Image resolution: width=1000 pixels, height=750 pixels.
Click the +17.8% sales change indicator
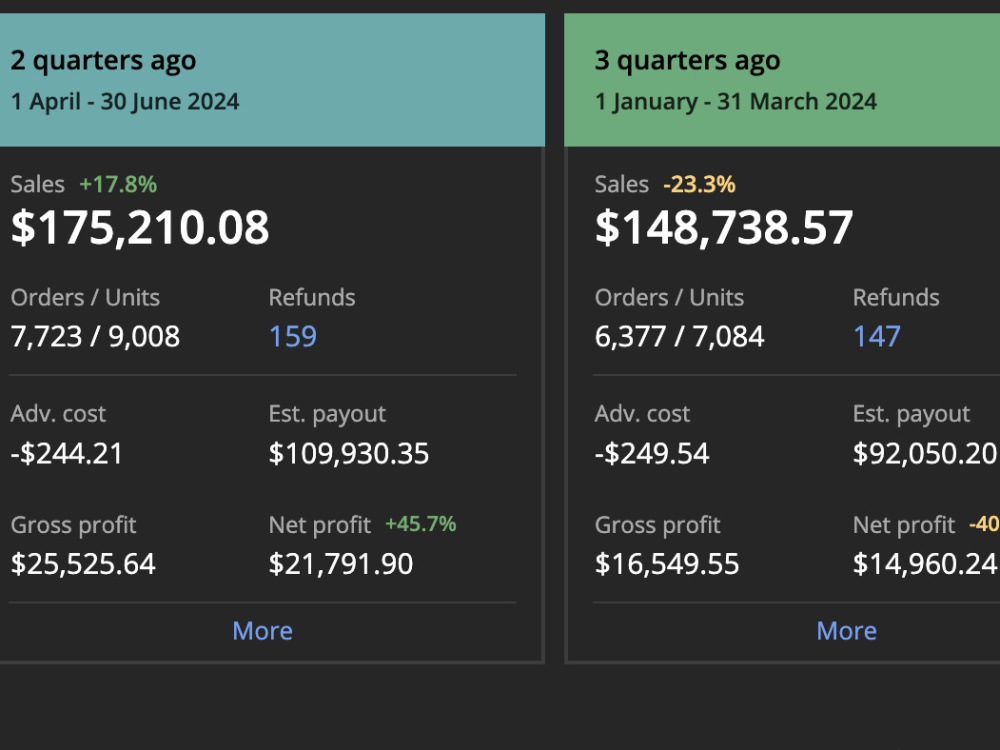(118, 184)
